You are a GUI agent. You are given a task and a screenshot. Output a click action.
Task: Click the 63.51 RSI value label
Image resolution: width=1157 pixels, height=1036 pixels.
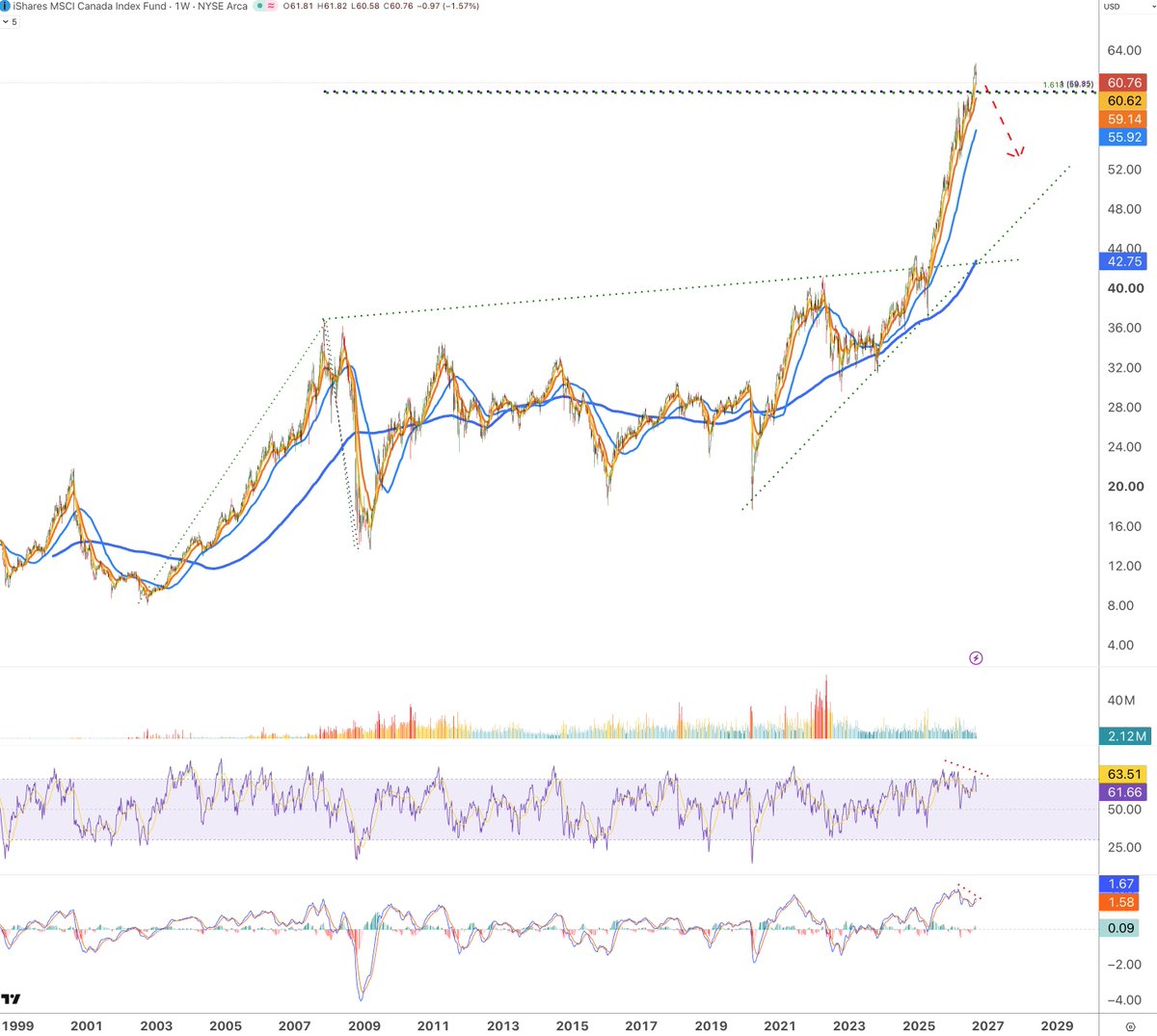click(1124, 774)
